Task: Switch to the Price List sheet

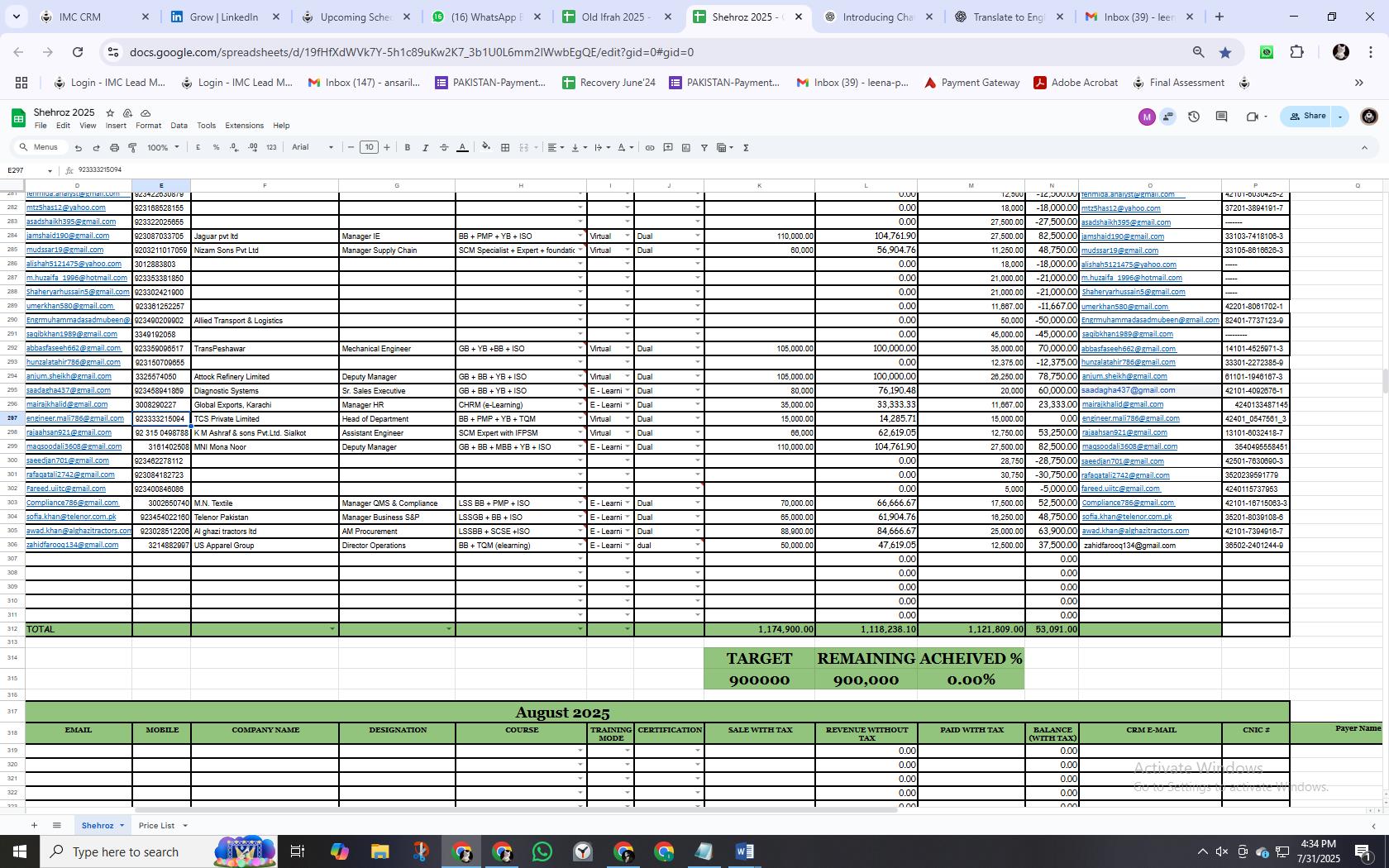Action: point(156,826)
